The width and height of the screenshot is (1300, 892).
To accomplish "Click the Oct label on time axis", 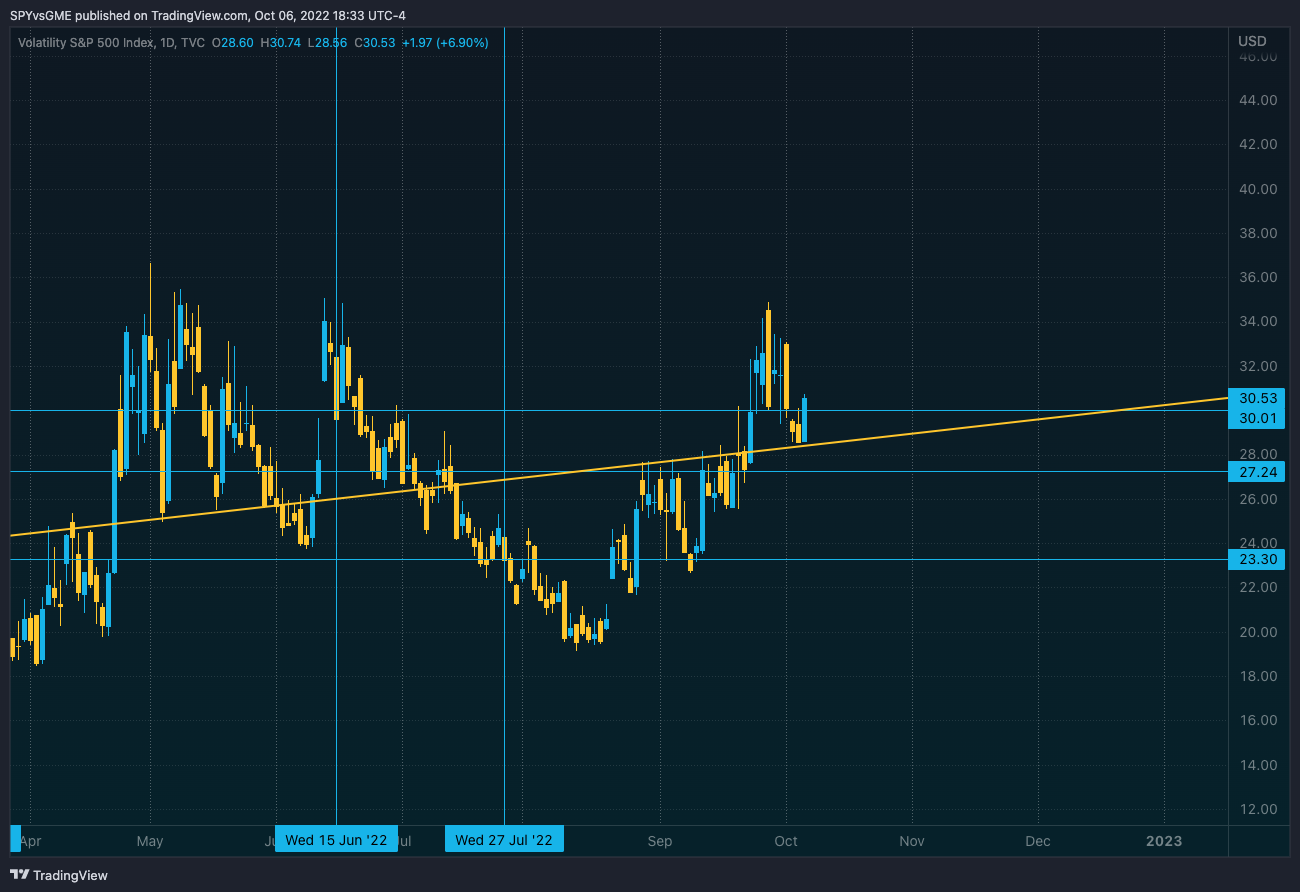I will point(786,841).
